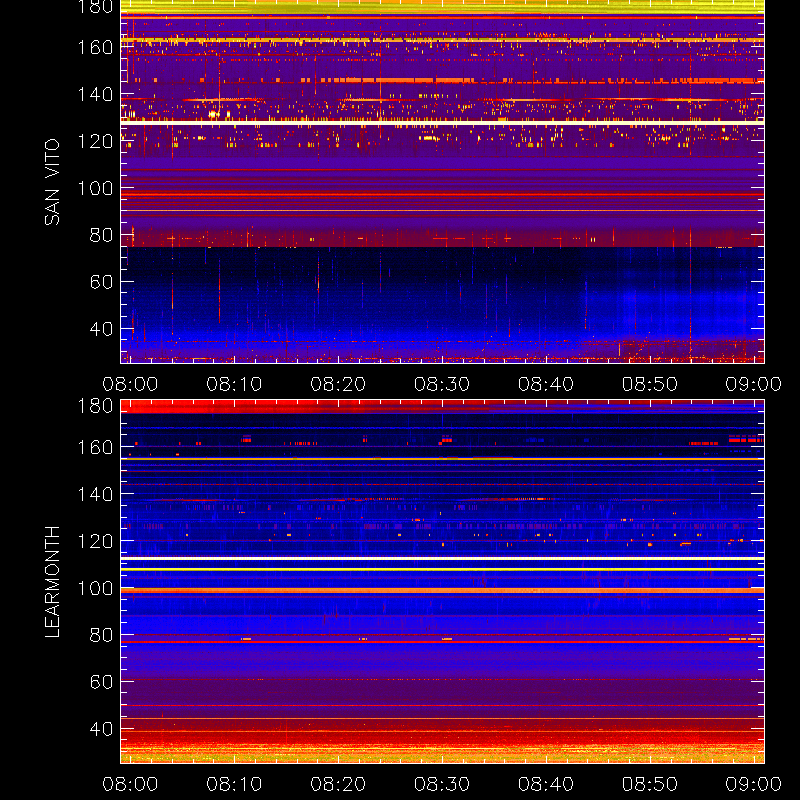The image size is (800, 800).
Task: Click the 08:50 time label below San Vito plot
Action: point(649,384)
